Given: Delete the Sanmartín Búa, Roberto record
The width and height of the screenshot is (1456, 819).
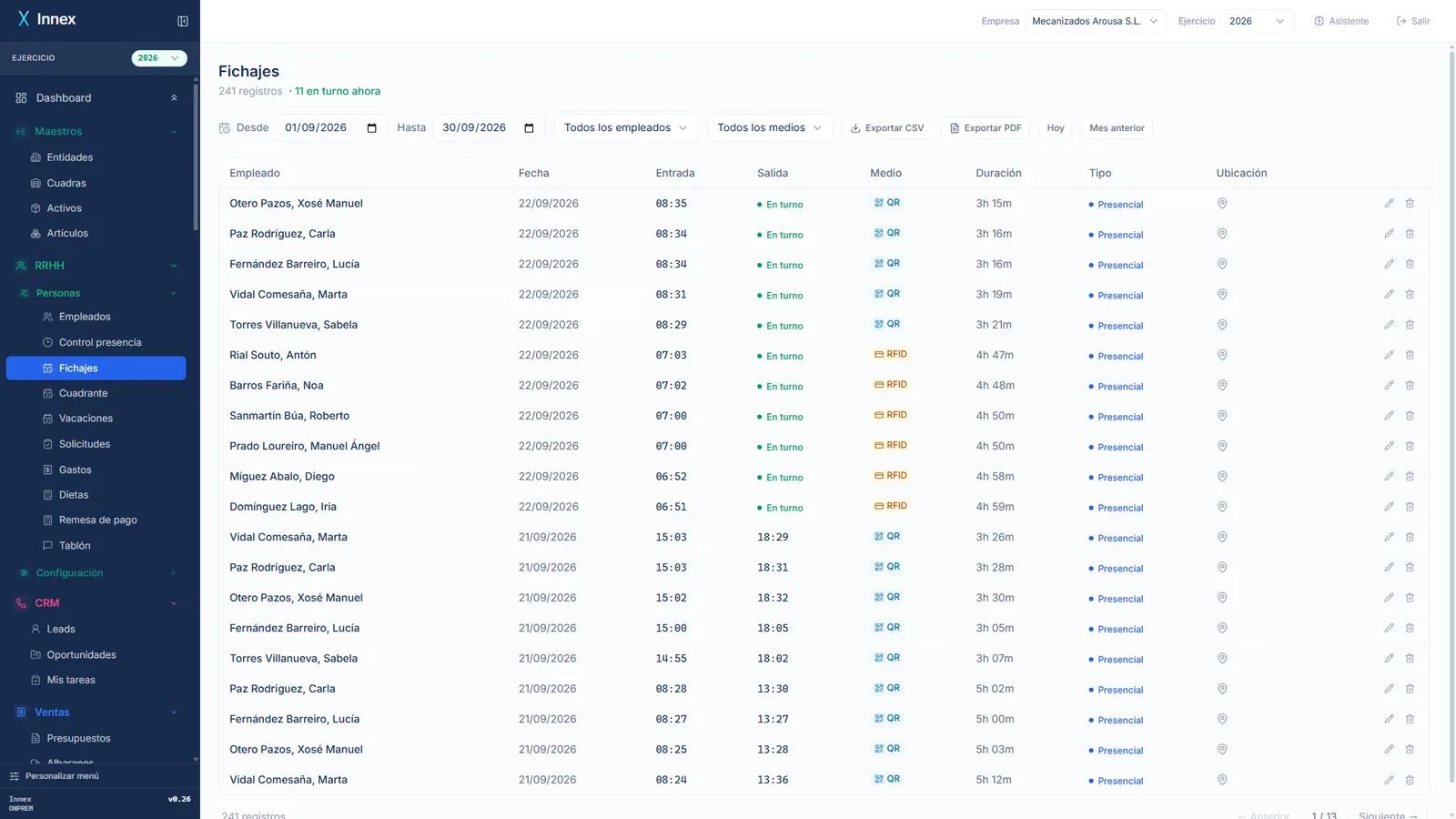Looking at the screenshot, I should tap(1410, 416).
